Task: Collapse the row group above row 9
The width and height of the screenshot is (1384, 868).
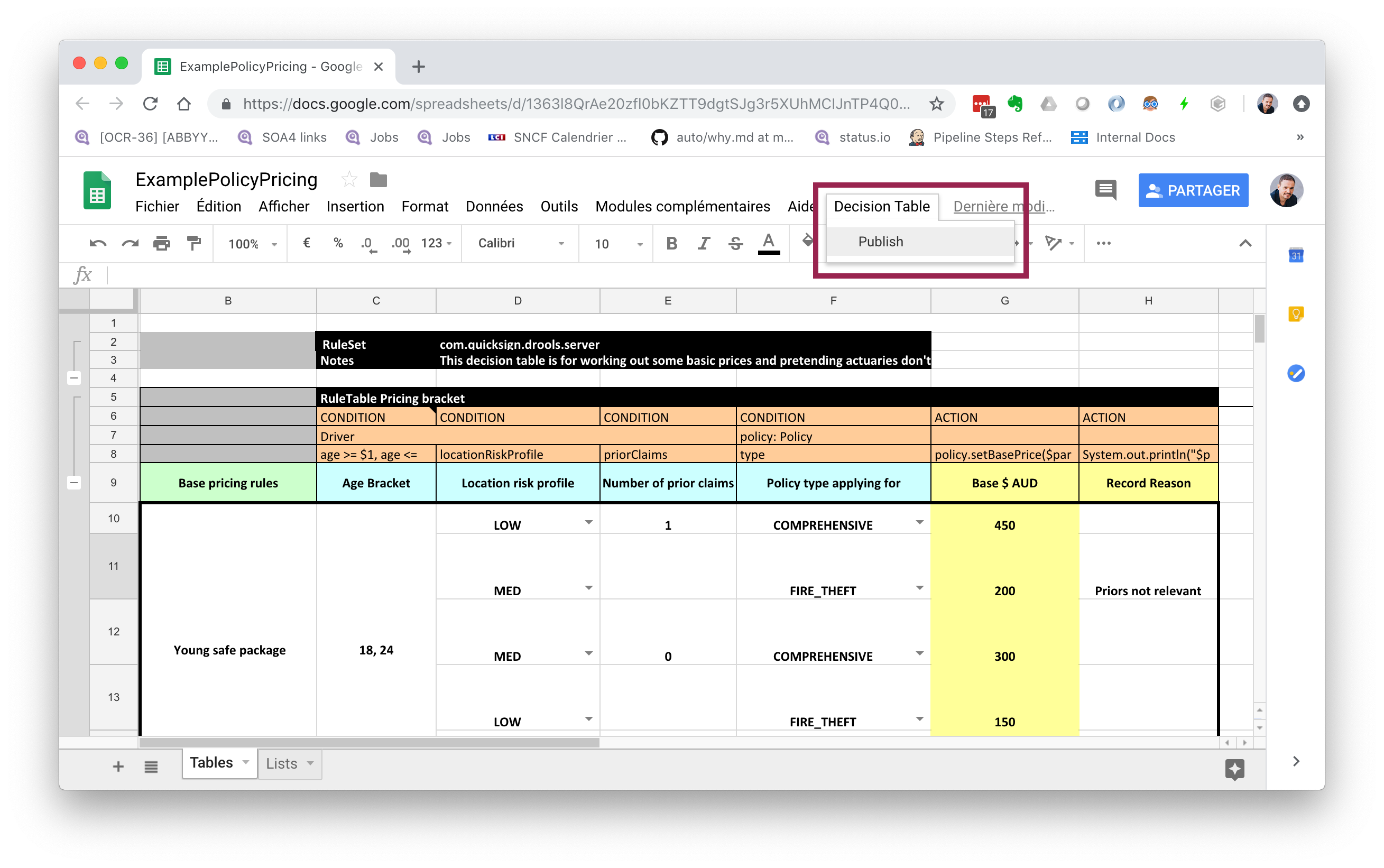Action: [74, 482]
